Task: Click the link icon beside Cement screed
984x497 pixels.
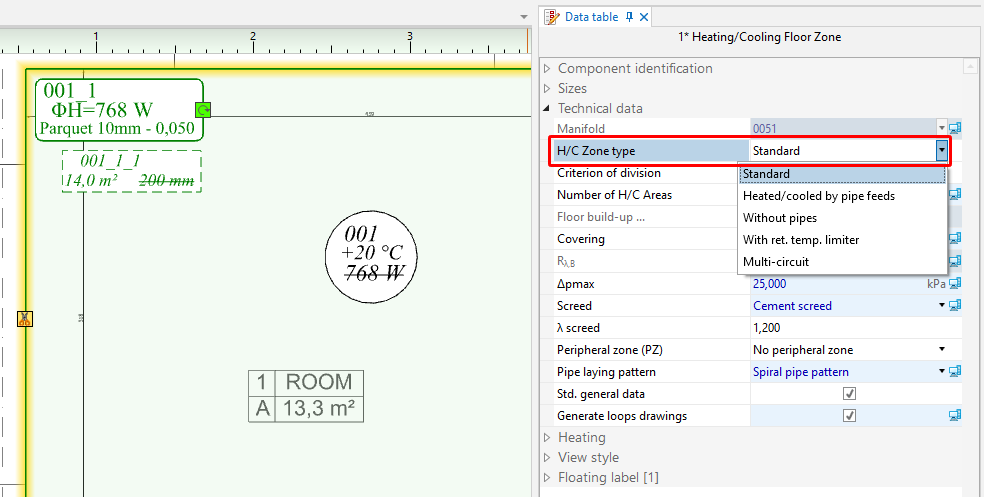Action: (955, 306)
